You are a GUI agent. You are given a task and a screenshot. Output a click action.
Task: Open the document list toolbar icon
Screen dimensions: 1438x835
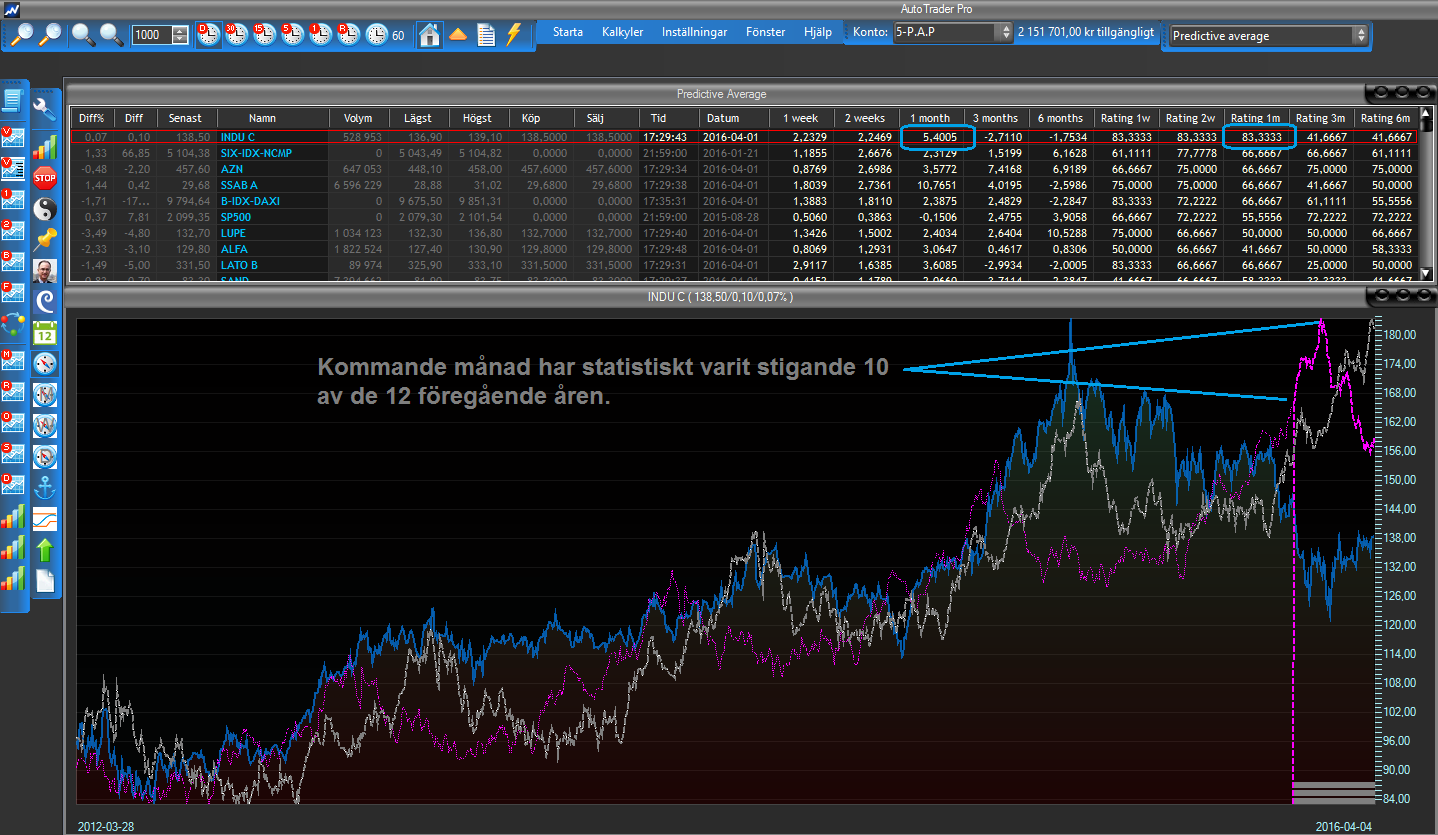pos(486,34)
